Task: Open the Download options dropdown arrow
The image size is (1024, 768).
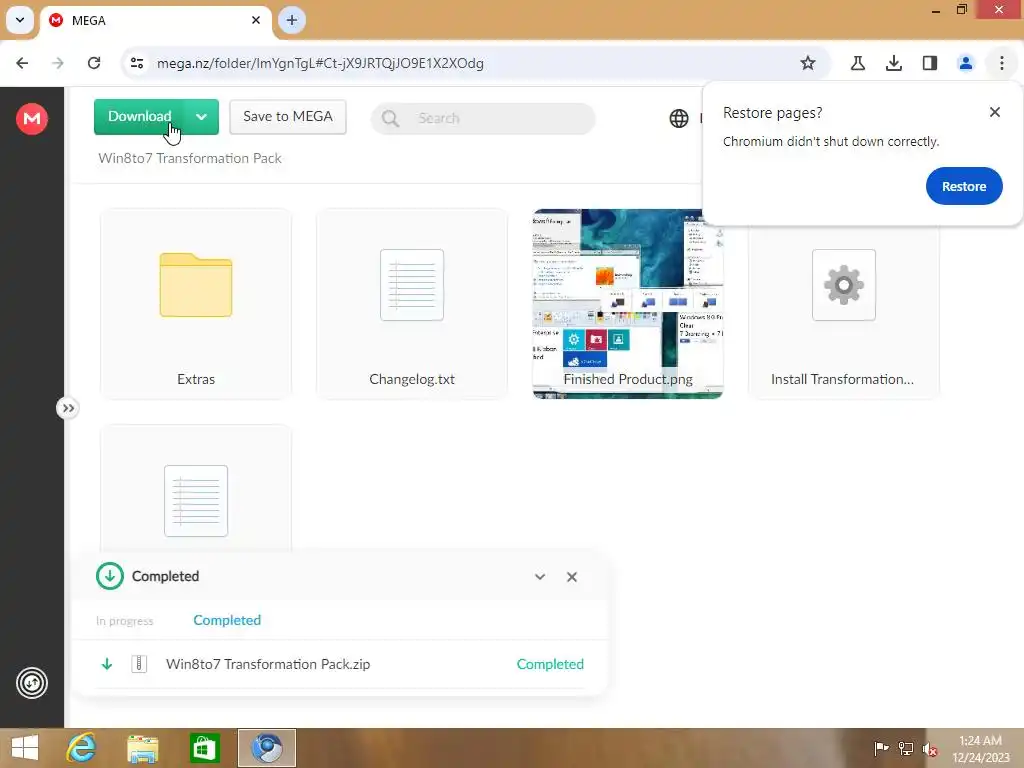Action: click(x=201, y=117)
